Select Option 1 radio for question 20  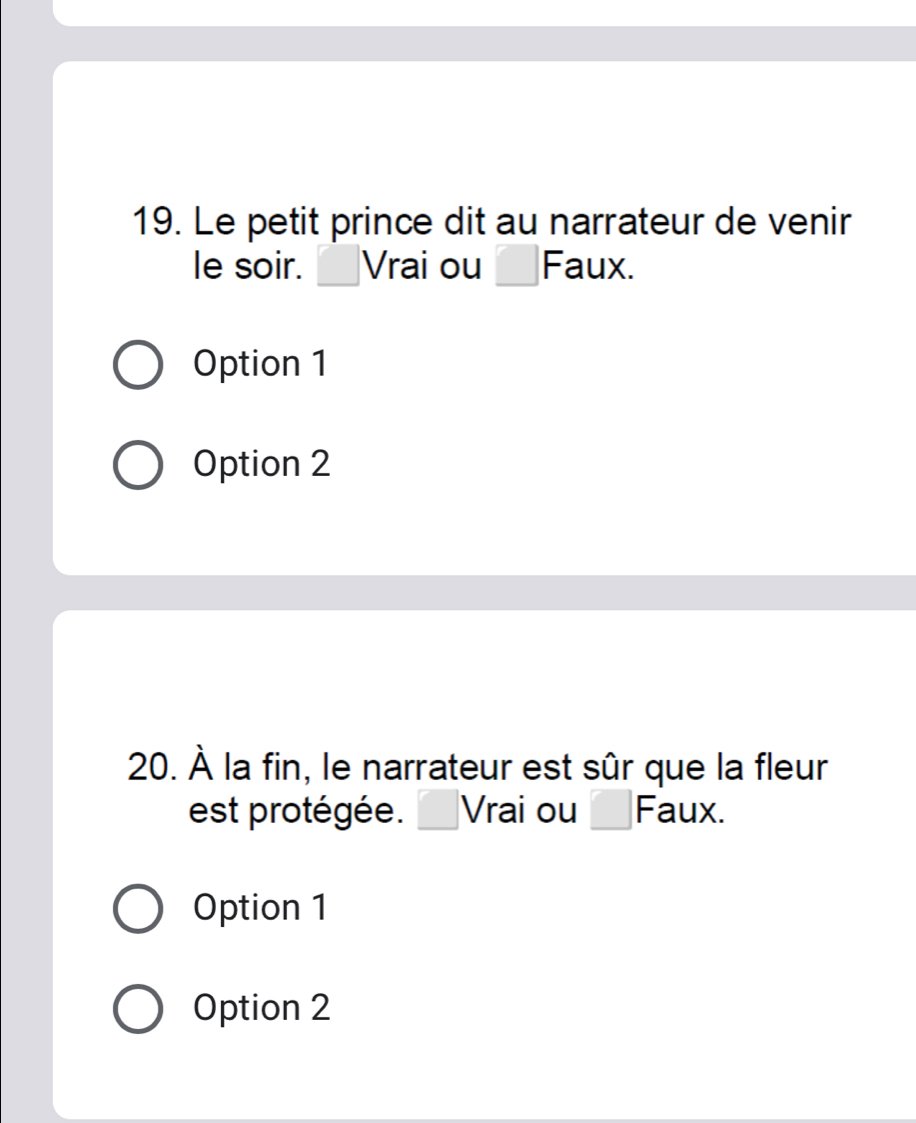coord(138,909)
